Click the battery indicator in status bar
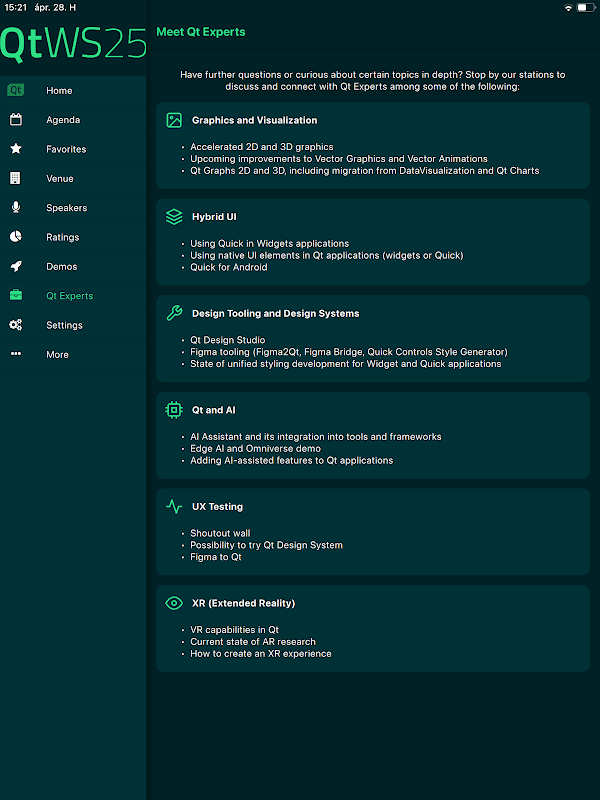 click(x=585, y=8)
